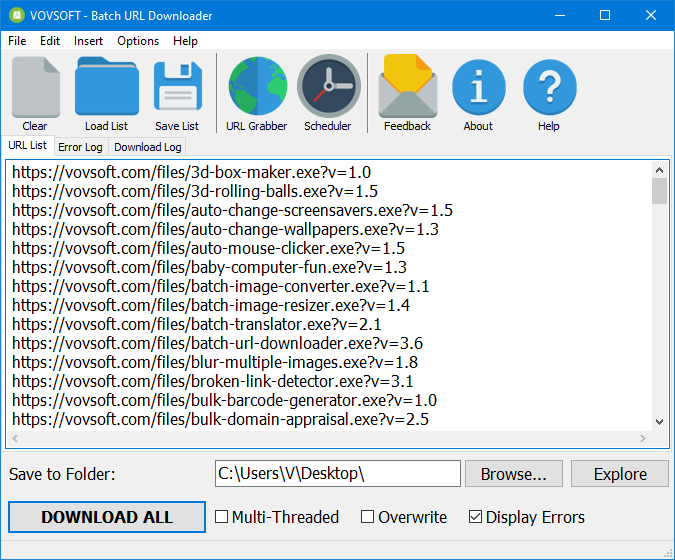Click the vertical scrollbar up arrow
The height and width of the screenshot is (560, 675).
point(659,170)
